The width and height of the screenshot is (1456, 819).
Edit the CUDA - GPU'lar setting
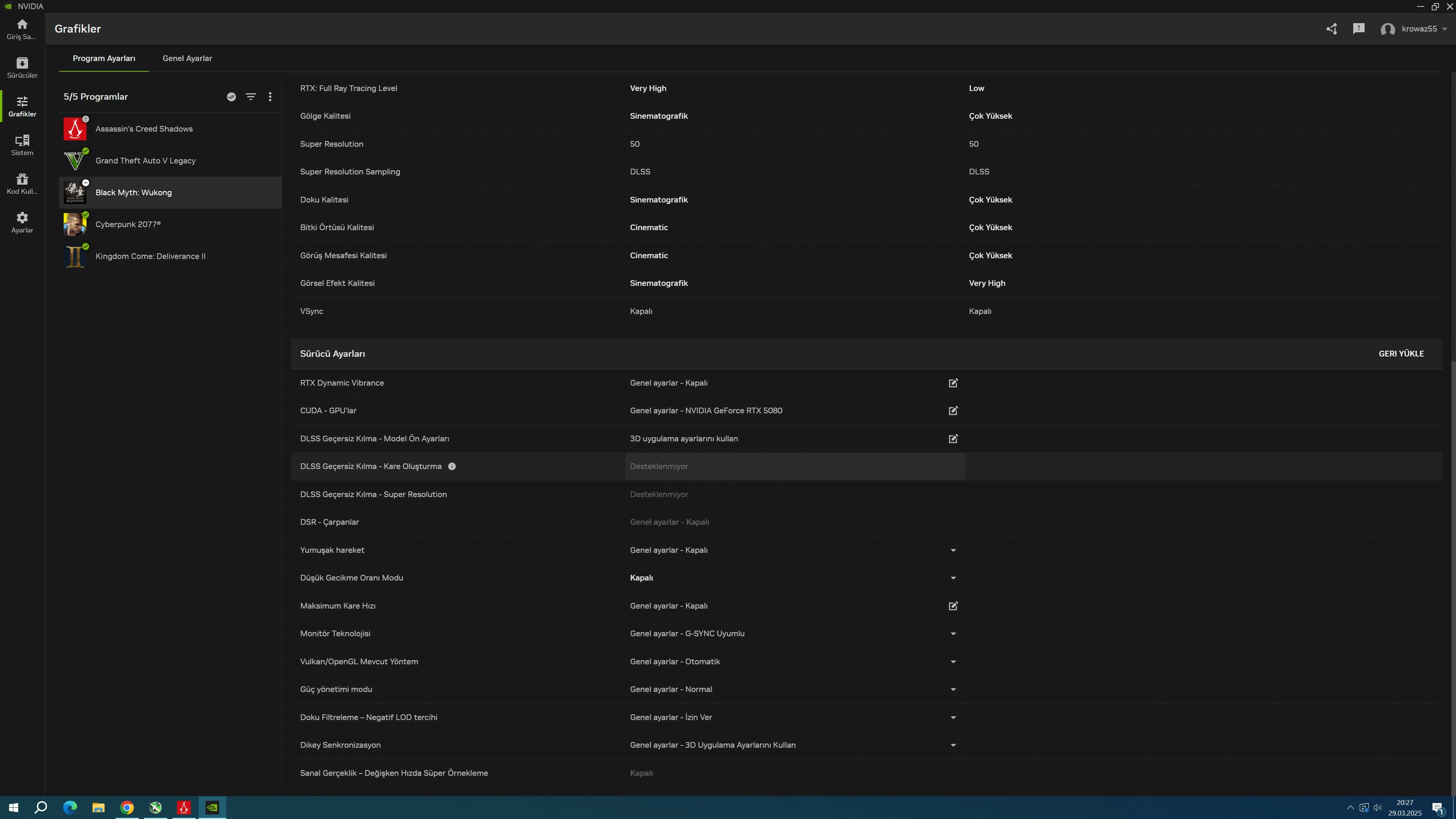[x=953, y=411]
